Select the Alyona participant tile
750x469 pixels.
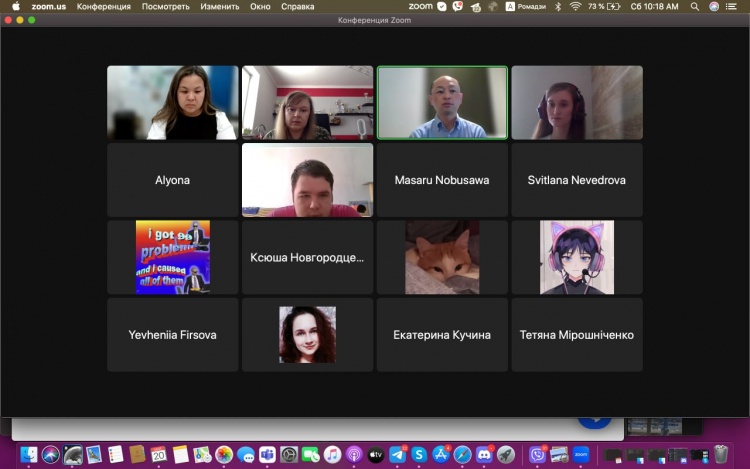(x=173, y=180)
